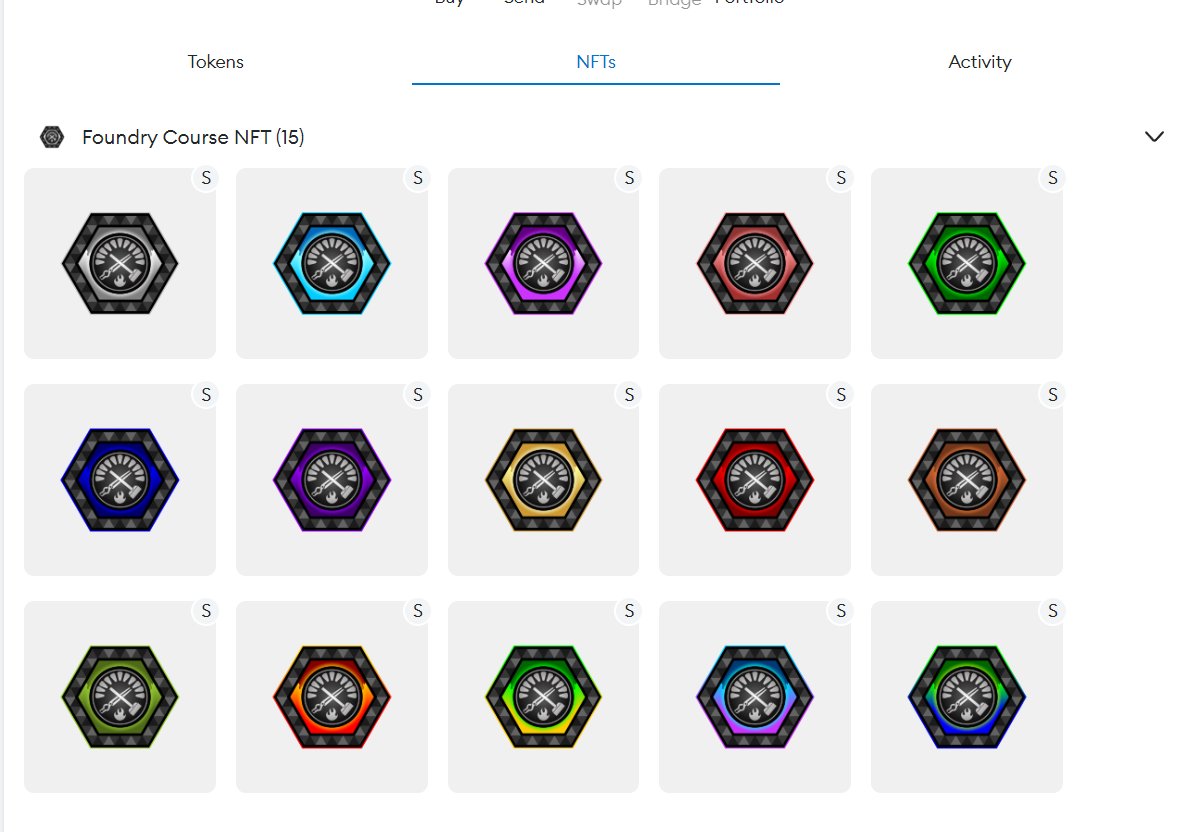Open the cyan hexagon NFT
The width and height of the screenshot is (1193, 832).
pos(332,263)
